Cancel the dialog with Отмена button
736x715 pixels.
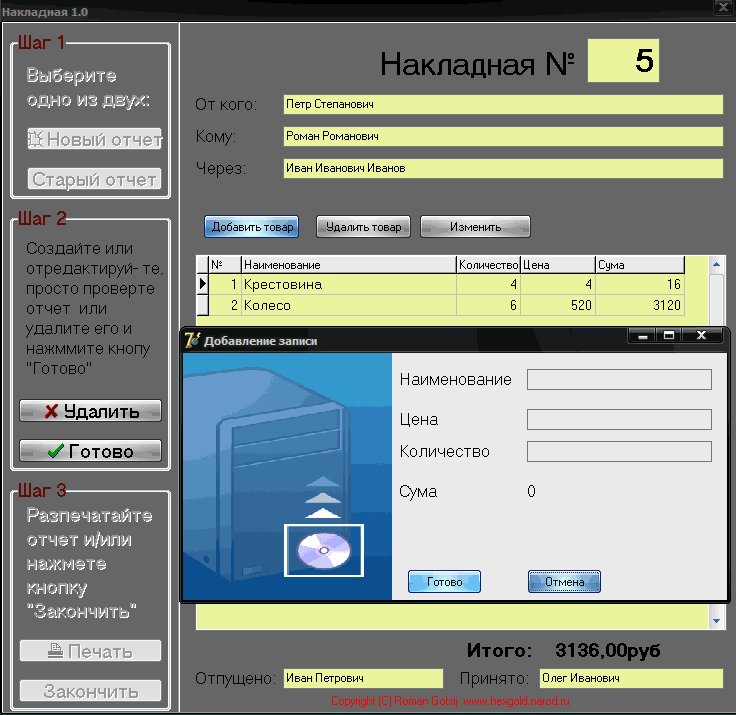[x=564, y=582]
